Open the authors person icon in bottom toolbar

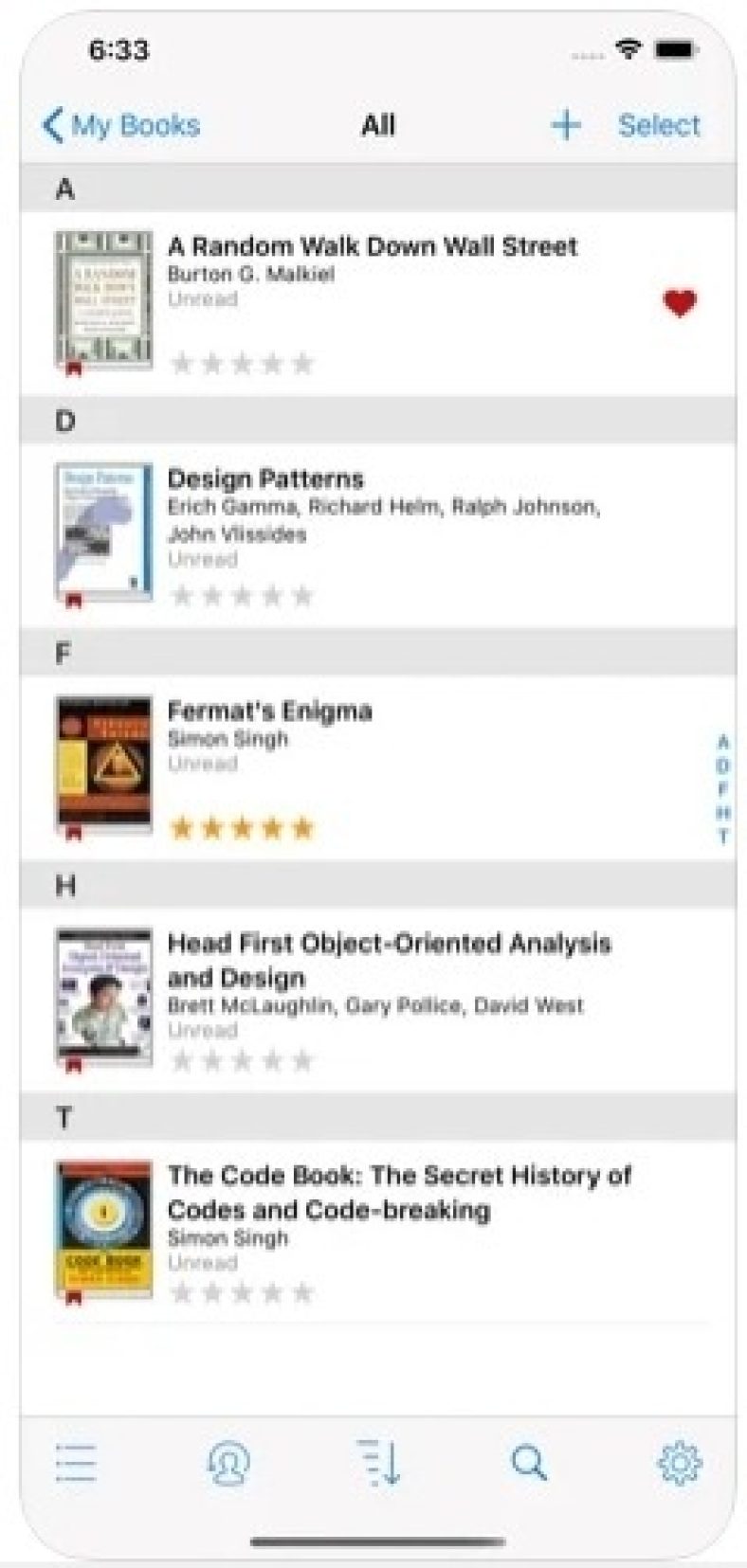tap(228, 1463)
